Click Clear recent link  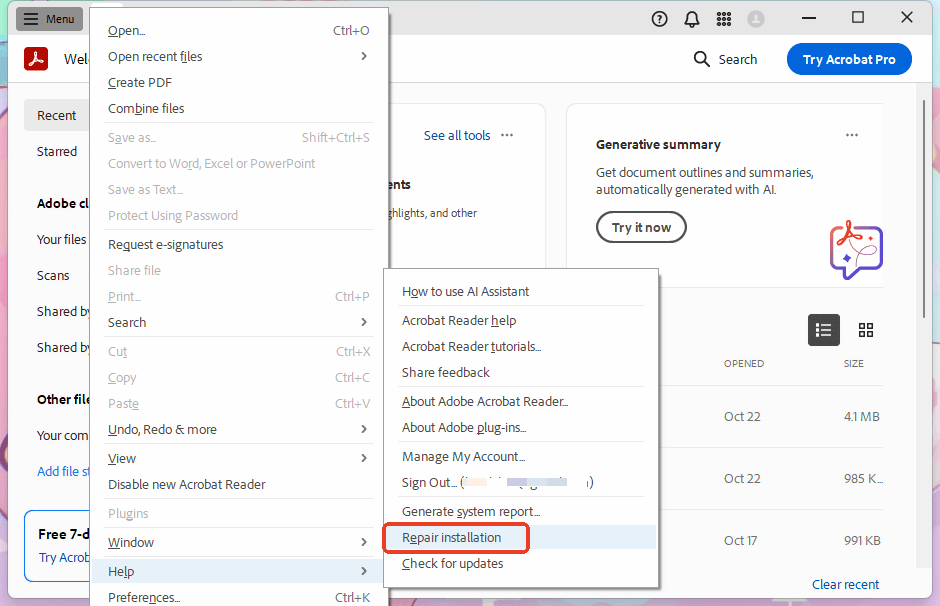coord(845,584)
